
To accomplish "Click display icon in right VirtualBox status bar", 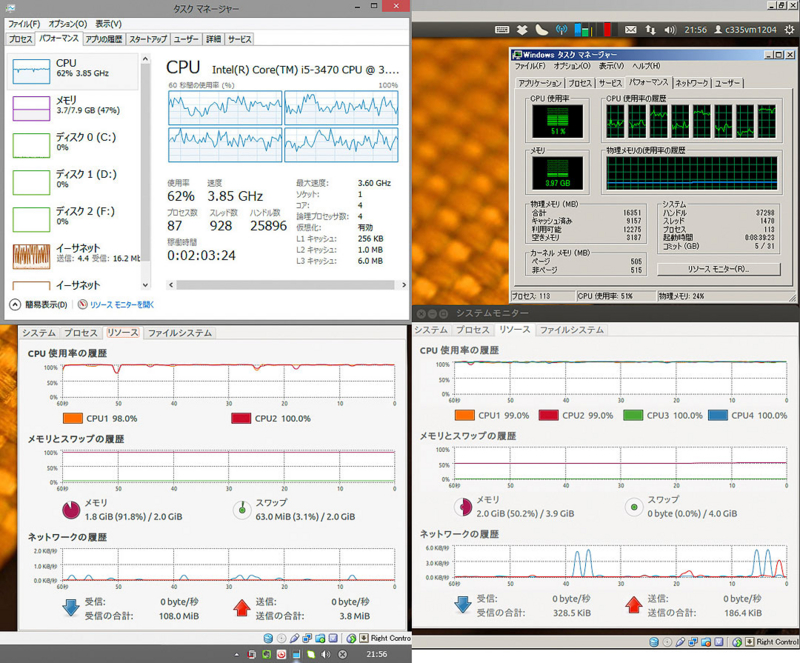I will click(x=719, y=642).
